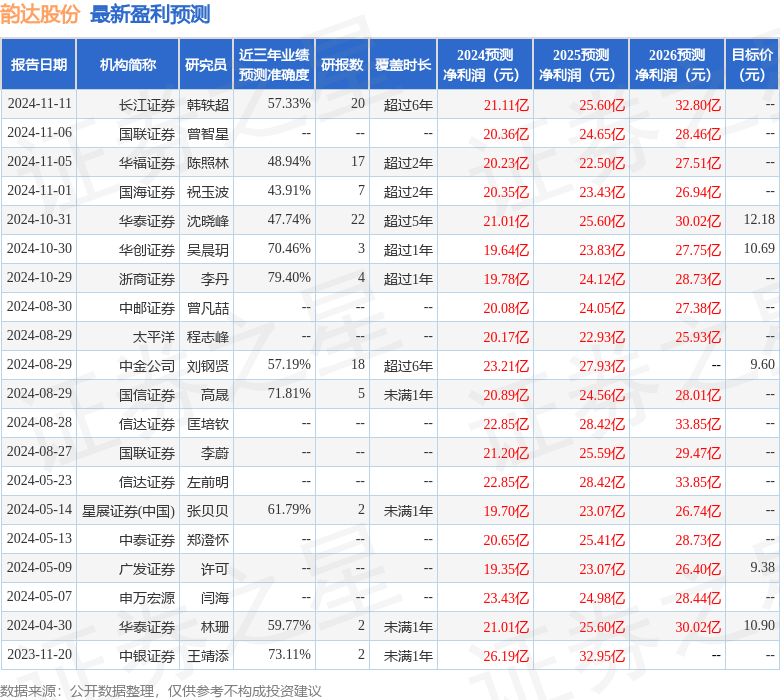Screen dimensions: 780x700
Task: Click accuracy value 57.33%
Action: [x=289, y=104]
